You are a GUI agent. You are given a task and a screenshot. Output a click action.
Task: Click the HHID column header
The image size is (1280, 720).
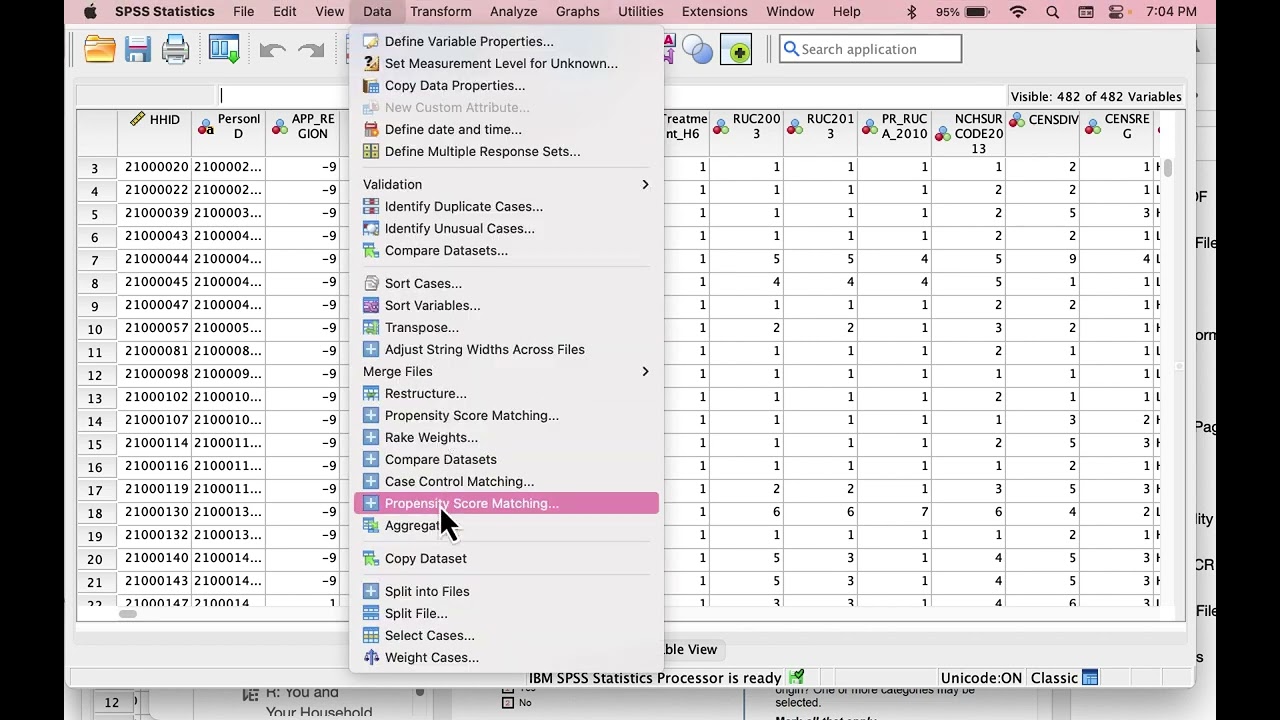(x=155, y=133)
